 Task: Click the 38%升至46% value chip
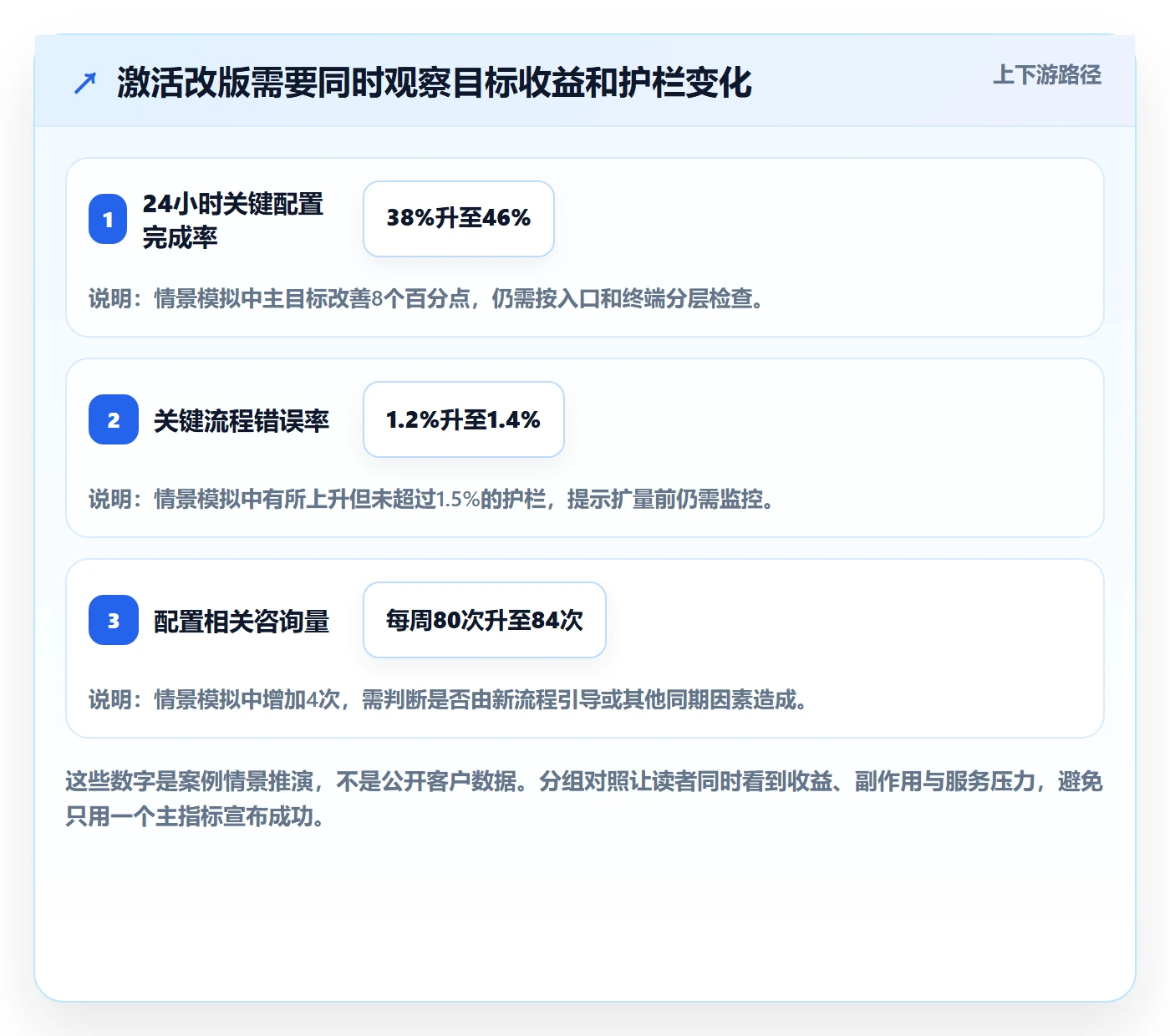[x=459, y=219]
